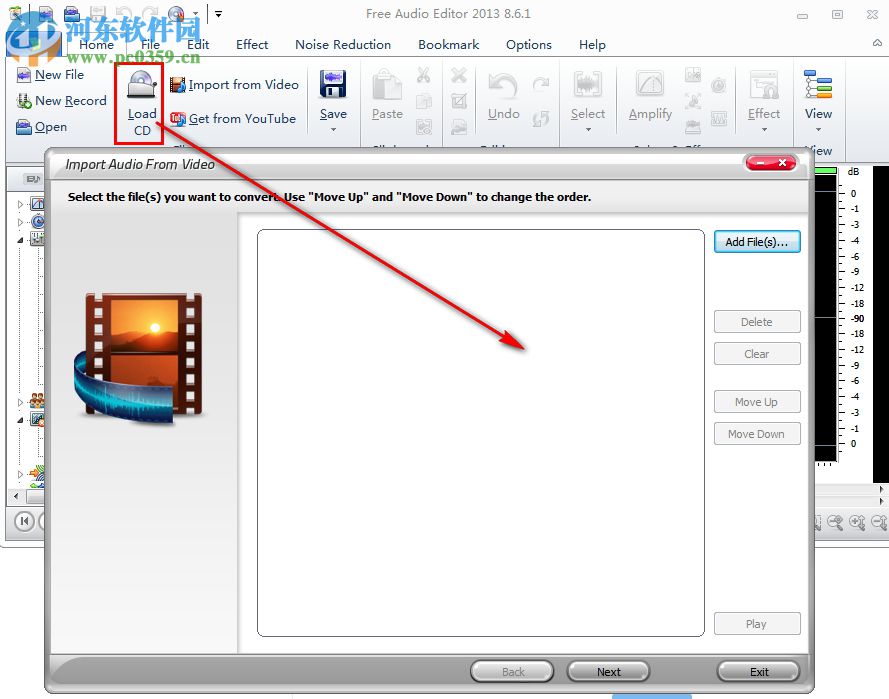Click the Exit button
889x699 pixels.
[759, 672]
